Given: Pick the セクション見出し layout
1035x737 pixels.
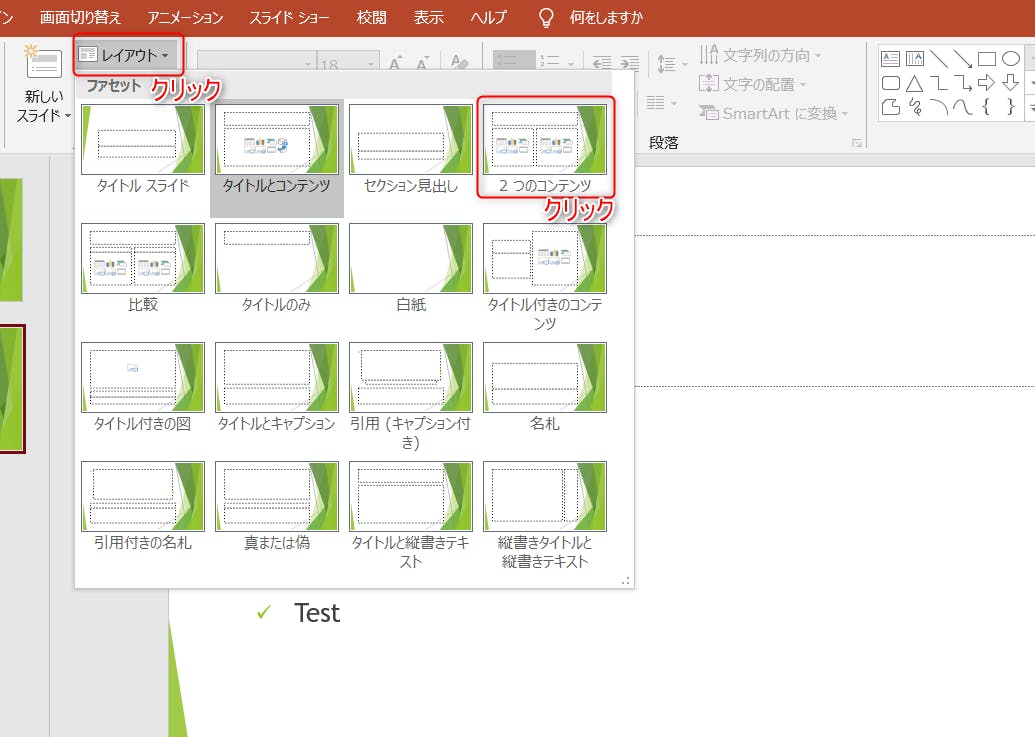Looking at the screenshot, I should pos(411,140).
